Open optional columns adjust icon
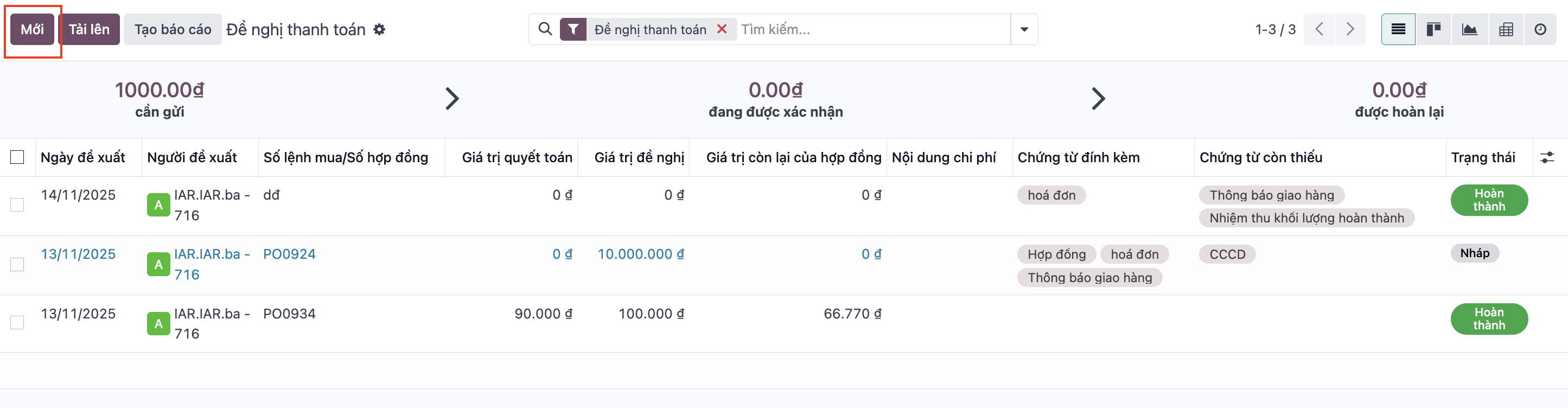This screenshot has height=408, width=1568. [x=1547, y=158]
